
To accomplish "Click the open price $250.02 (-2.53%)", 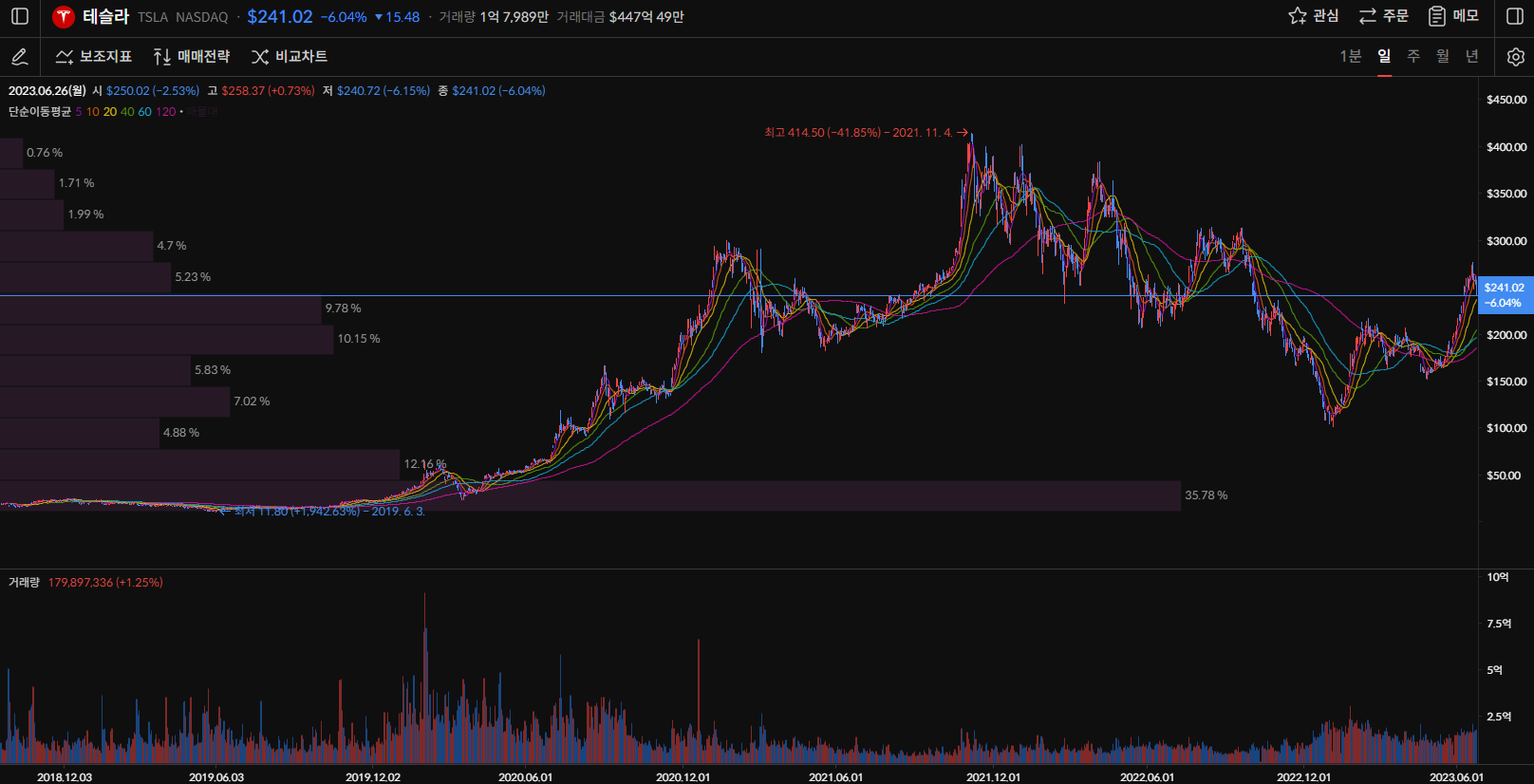I will click(x=153, y=91).
